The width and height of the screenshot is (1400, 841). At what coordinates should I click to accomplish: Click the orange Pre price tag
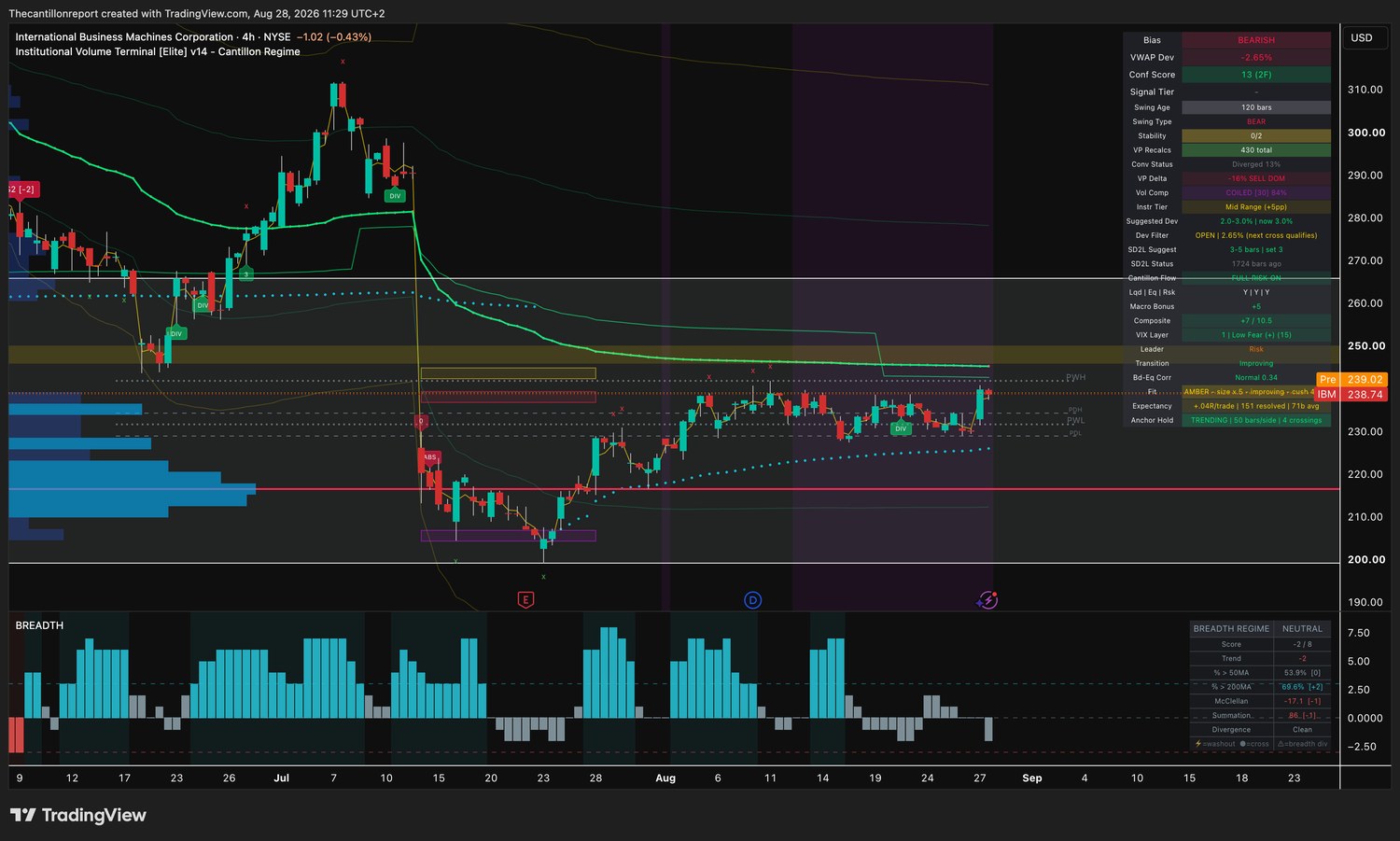(x=1351, y=379)
